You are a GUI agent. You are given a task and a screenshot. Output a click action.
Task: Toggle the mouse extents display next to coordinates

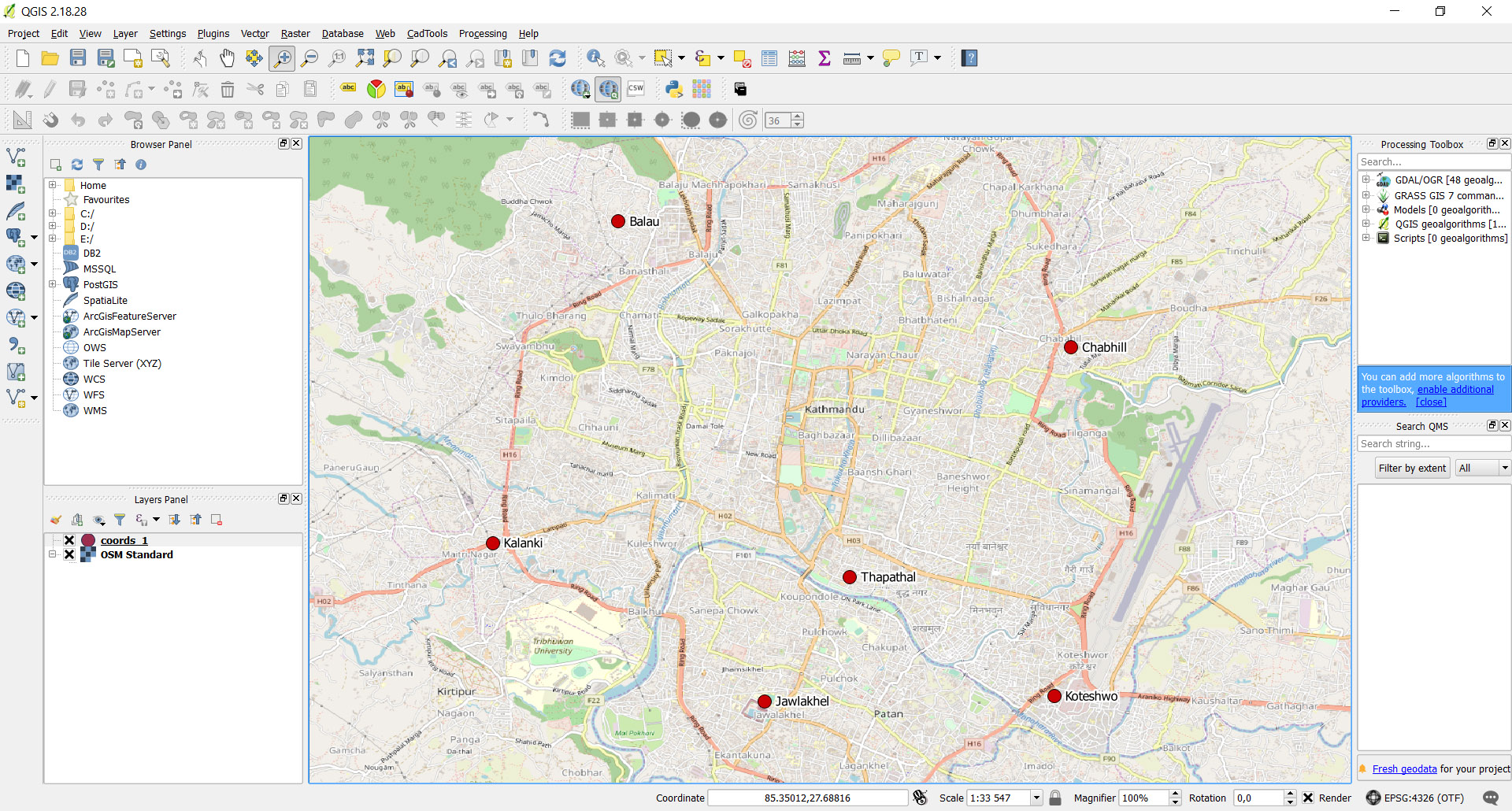point(920,798)
